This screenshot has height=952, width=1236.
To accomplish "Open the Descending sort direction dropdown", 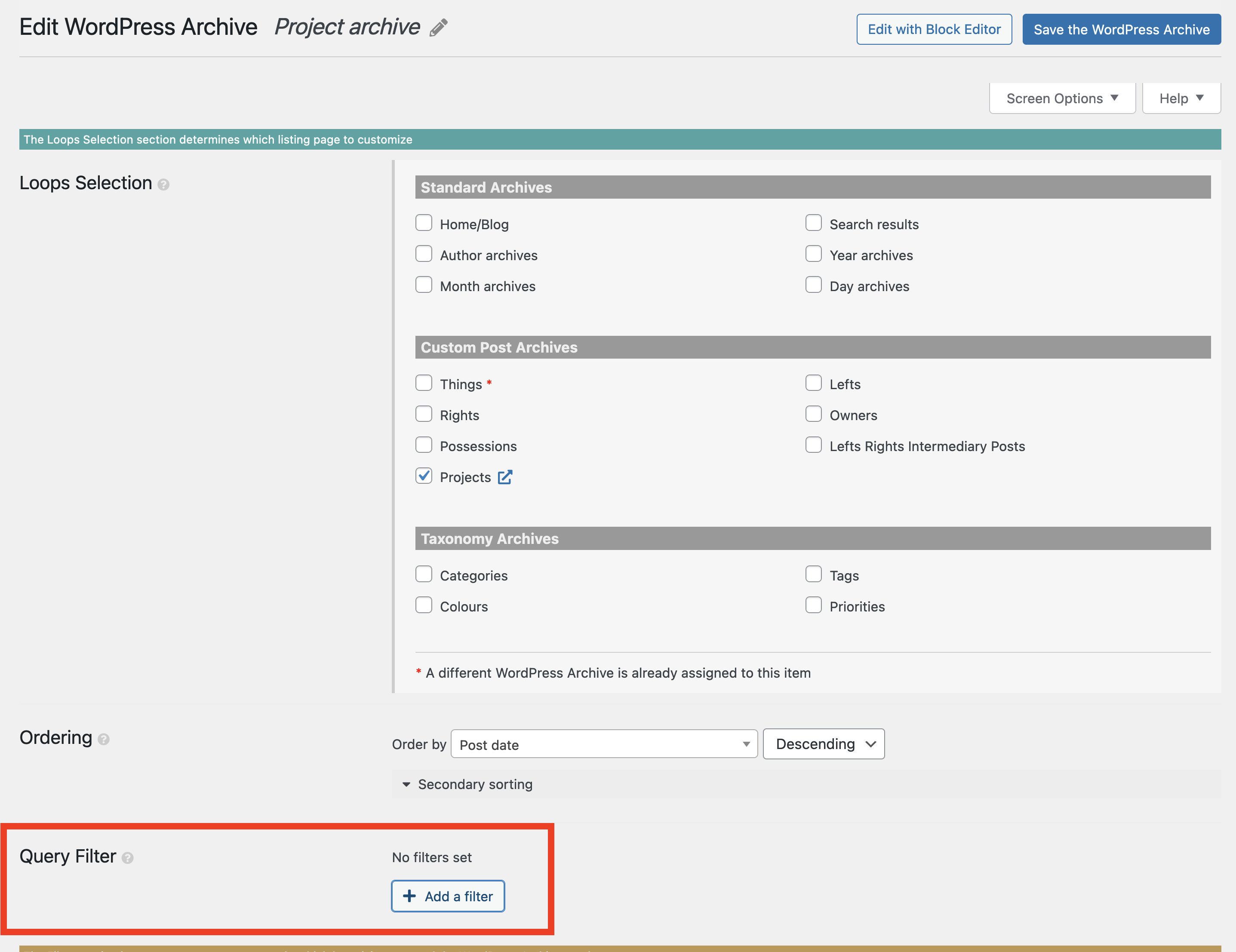I will point(824,744).
